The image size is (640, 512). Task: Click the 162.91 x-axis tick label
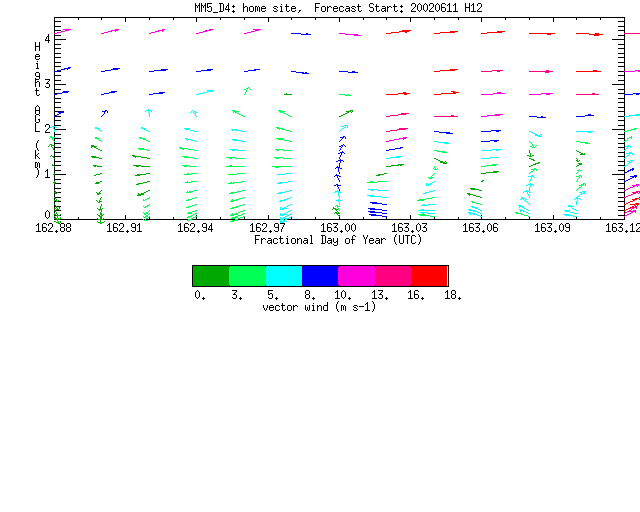tap(124, 228)
